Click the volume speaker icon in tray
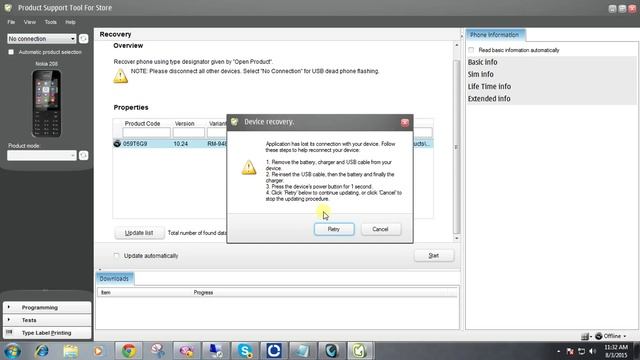640x360 pixels. point(593,351)
